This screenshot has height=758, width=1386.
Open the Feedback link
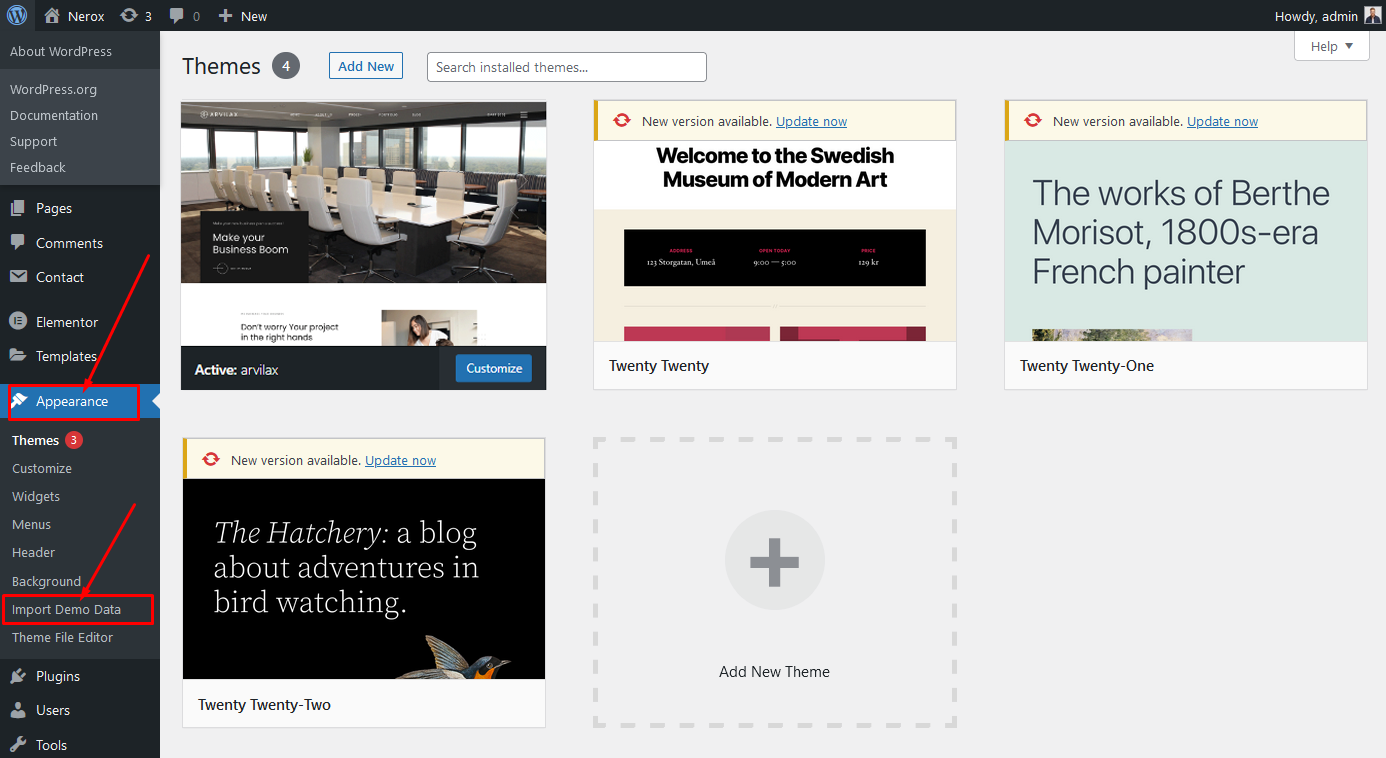(x=38, y=167)
